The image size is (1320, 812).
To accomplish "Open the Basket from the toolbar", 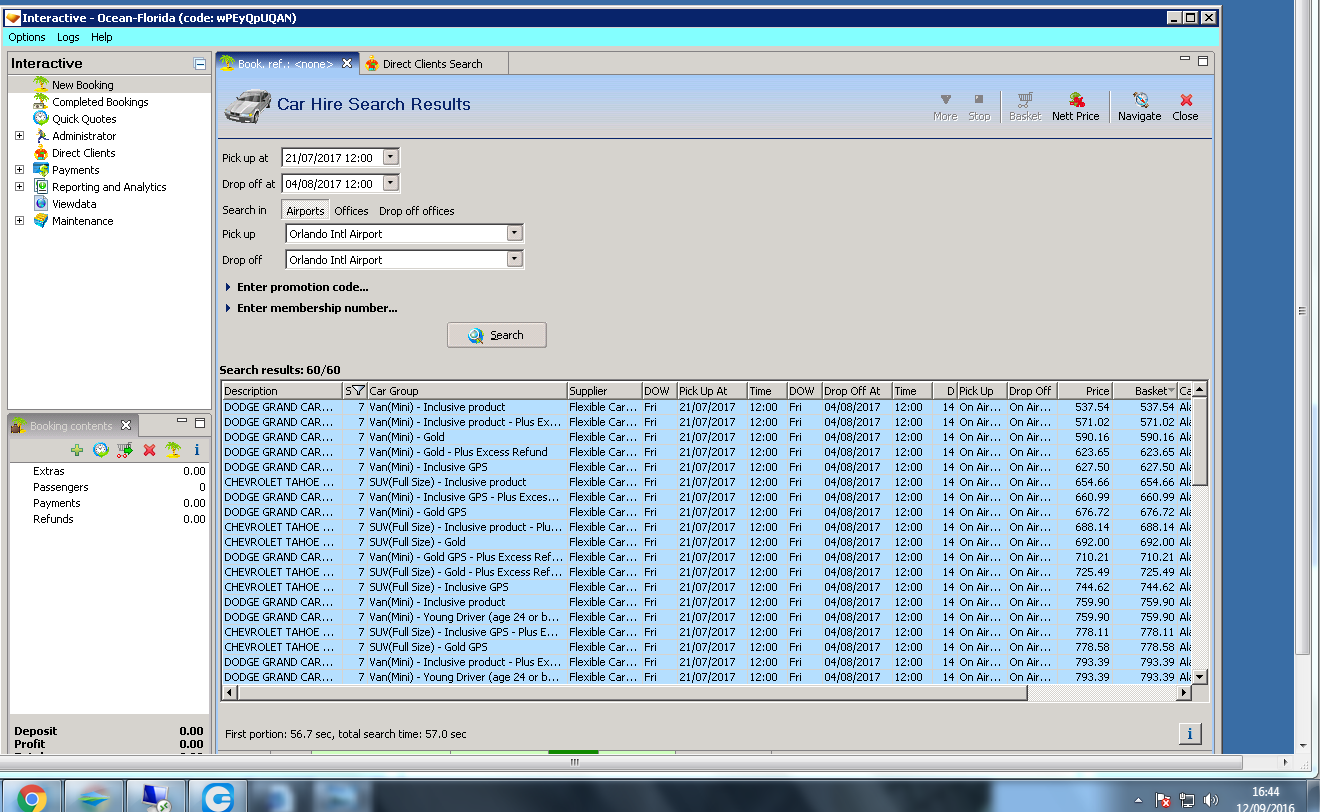I will 1025,107.
